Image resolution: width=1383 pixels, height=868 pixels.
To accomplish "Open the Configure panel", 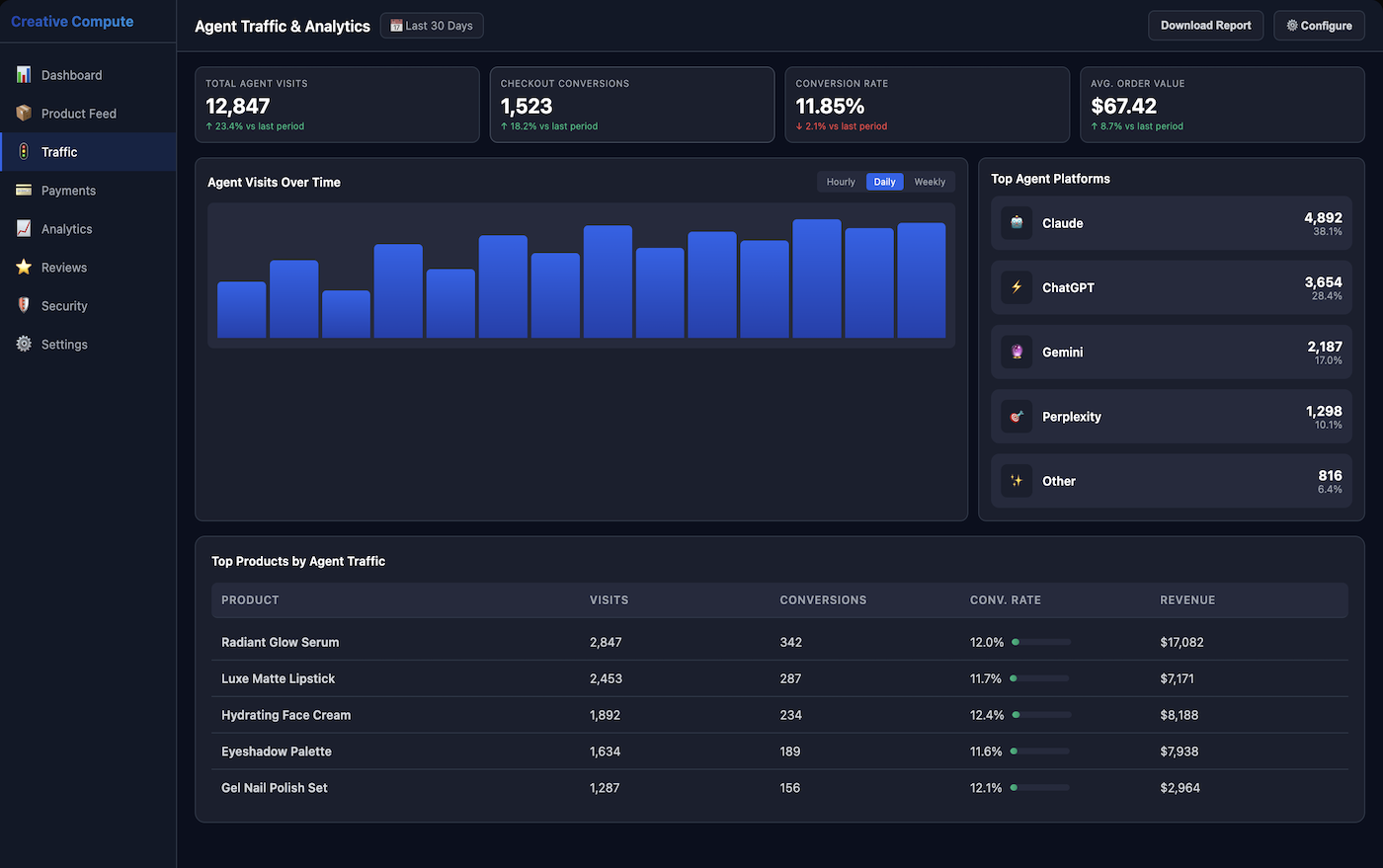I will (1319, 26).
